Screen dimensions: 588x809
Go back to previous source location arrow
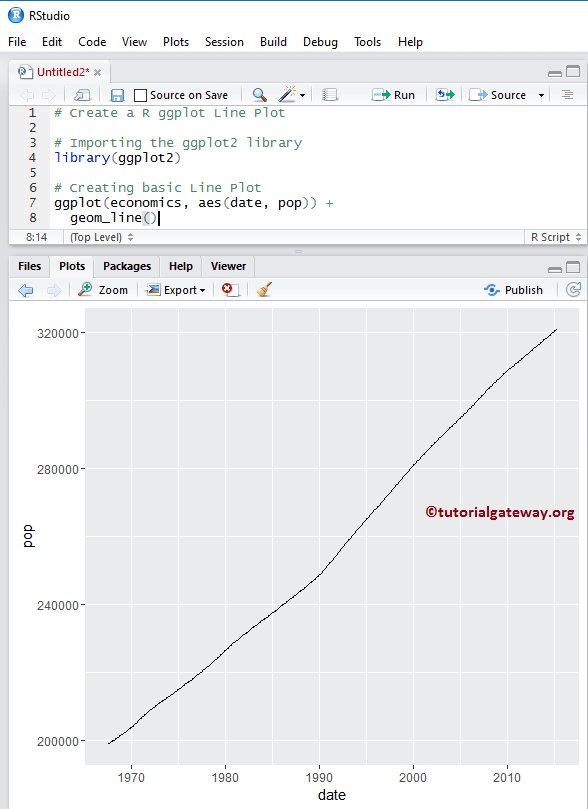coord(27,95)
